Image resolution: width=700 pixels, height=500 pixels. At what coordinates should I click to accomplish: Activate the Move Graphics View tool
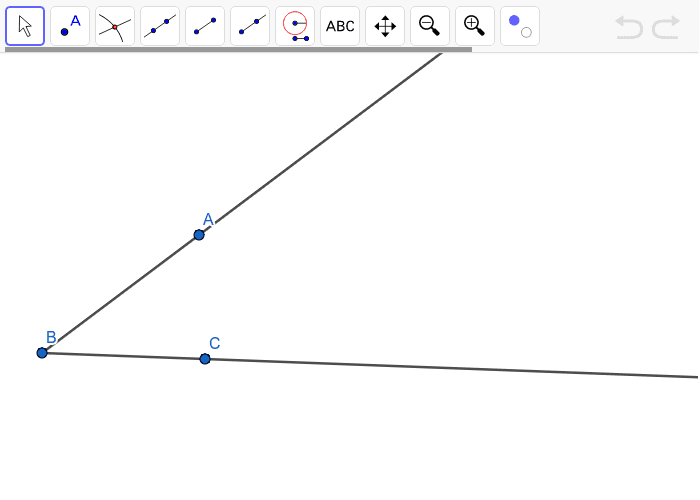[385, 26]
